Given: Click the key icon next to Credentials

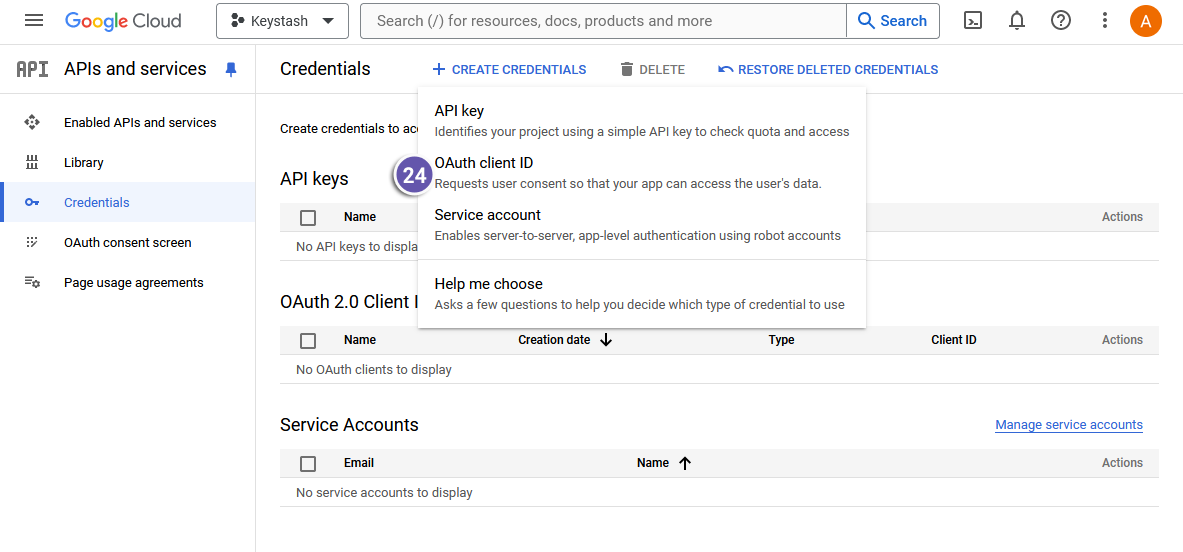Looking at the screenshot, I should (x=32, y=202).
